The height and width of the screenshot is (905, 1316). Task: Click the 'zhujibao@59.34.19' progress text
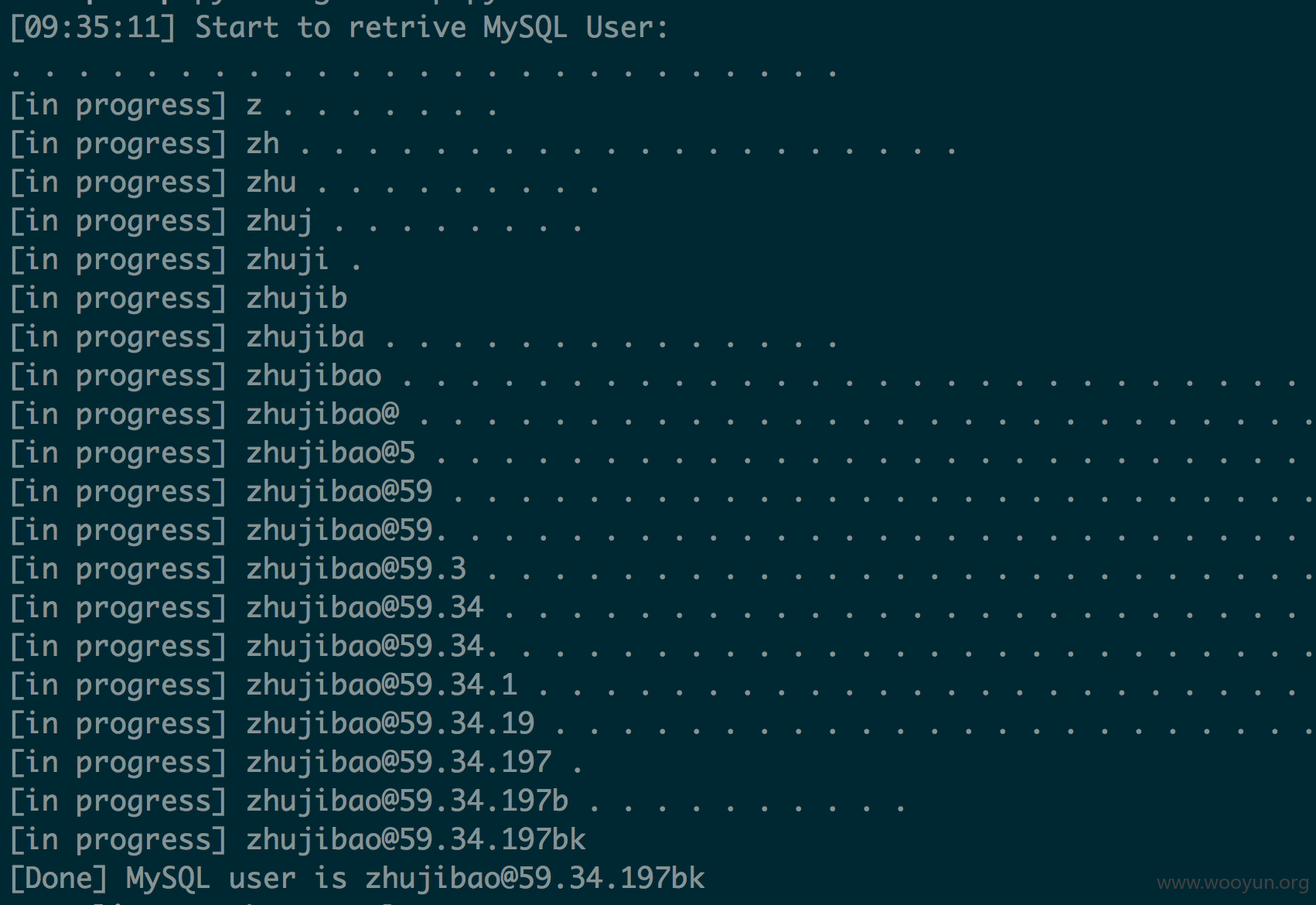pos(390,726)
